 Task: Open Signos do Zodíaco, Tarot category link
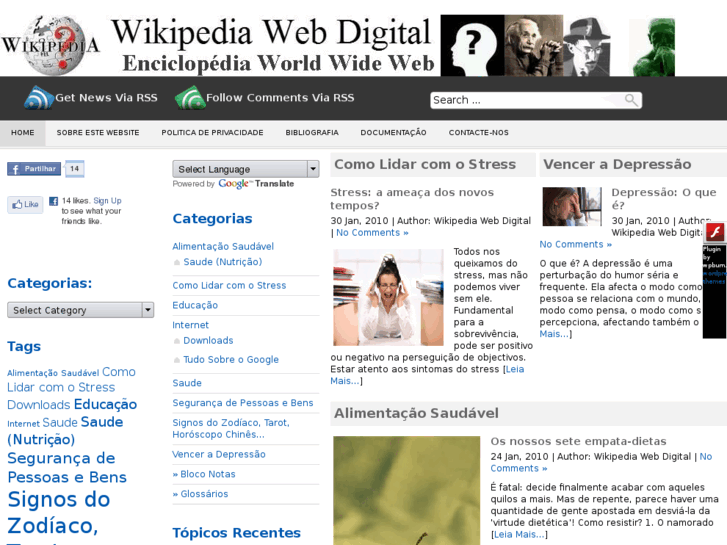231,429
